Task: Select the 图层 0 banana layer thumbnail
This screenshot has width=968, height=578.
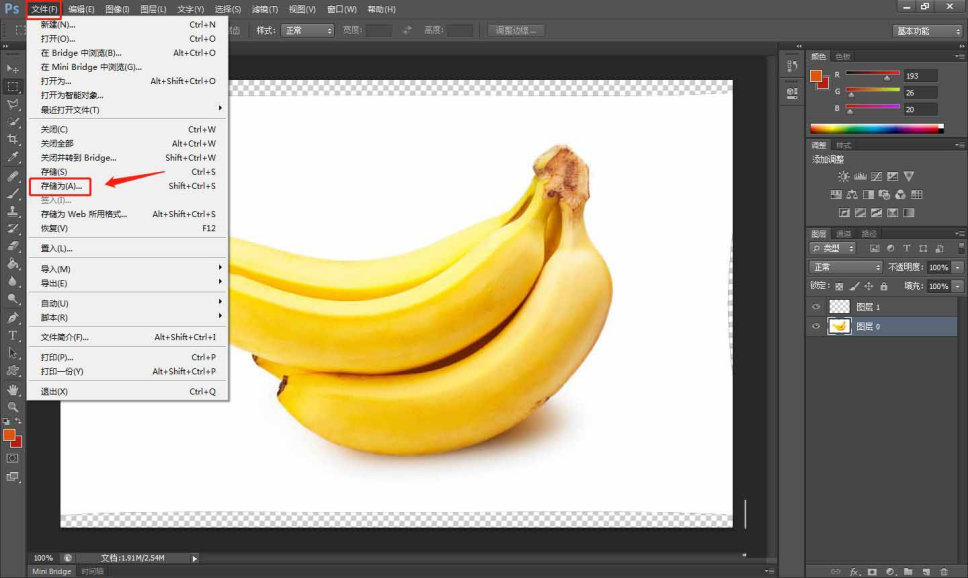Action: 840,327
